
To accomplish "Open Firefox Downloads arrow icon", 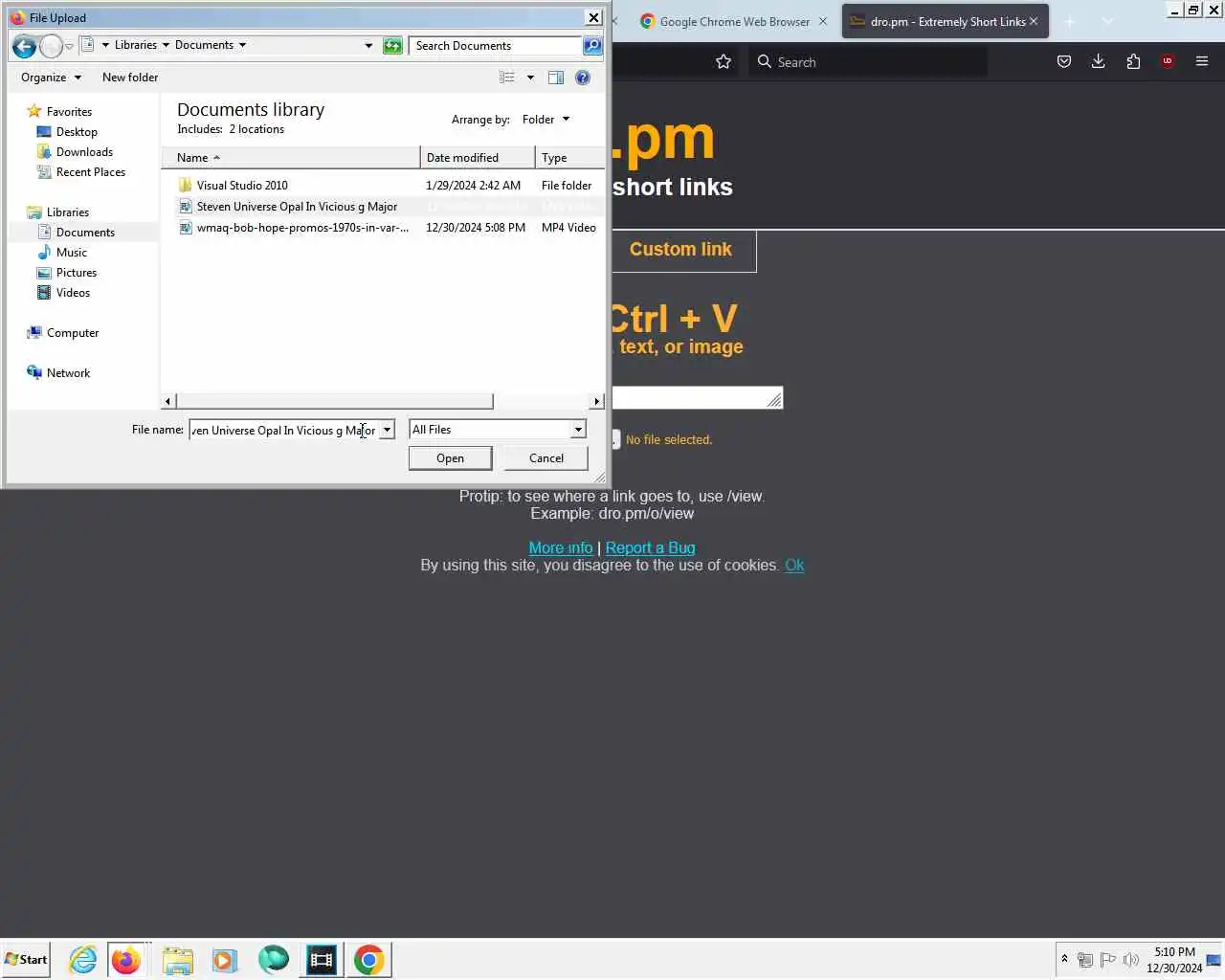I will (1098, 61).
